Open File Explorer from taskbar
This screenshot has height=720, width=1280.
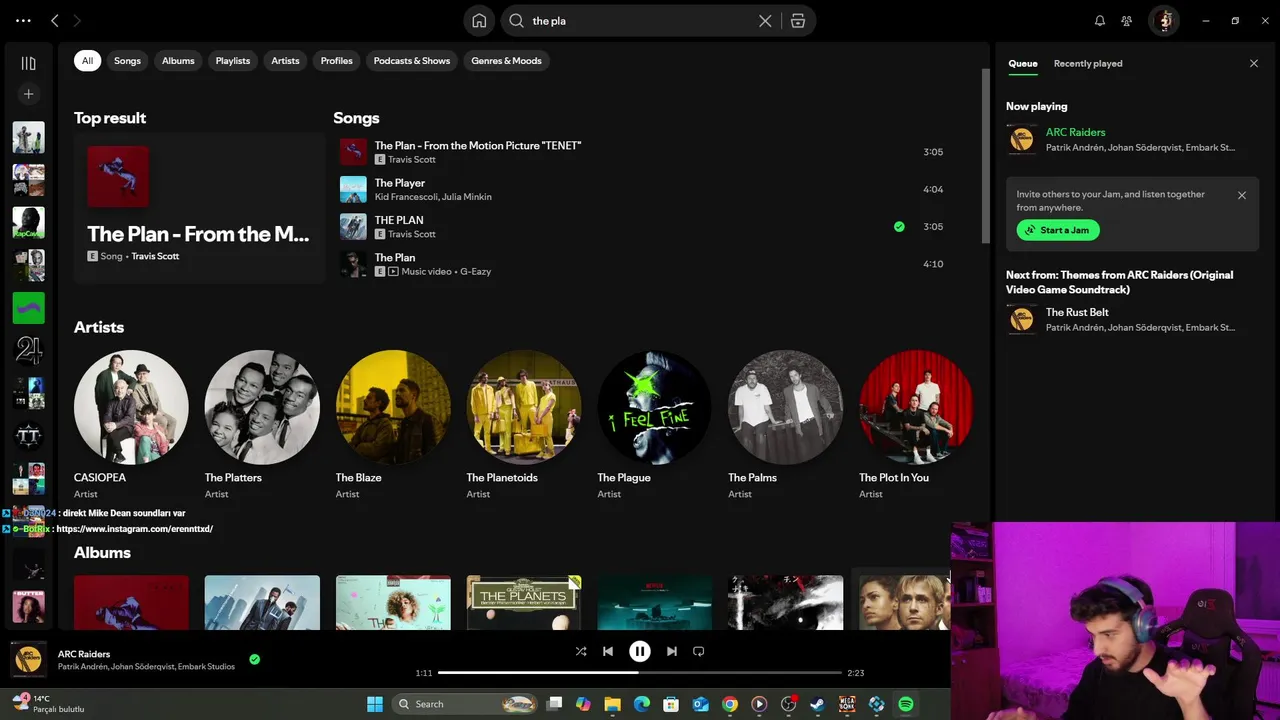coord(613,704)
